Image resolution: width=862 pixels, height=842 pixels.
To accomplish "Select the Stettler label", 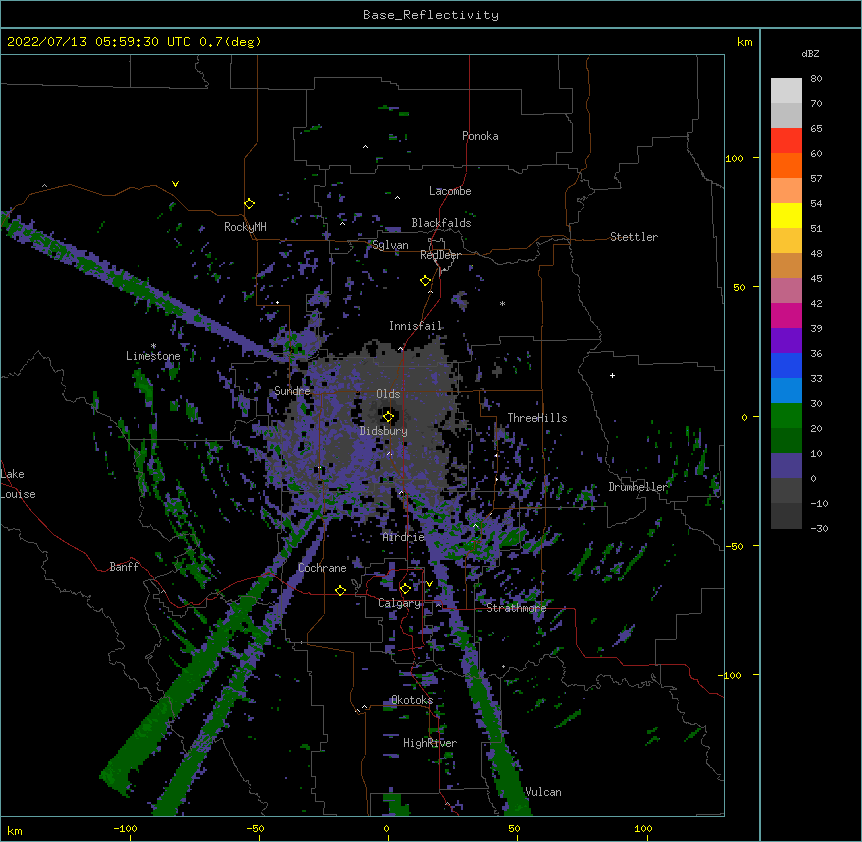I will pyautogui.click(x=634, y=237).
